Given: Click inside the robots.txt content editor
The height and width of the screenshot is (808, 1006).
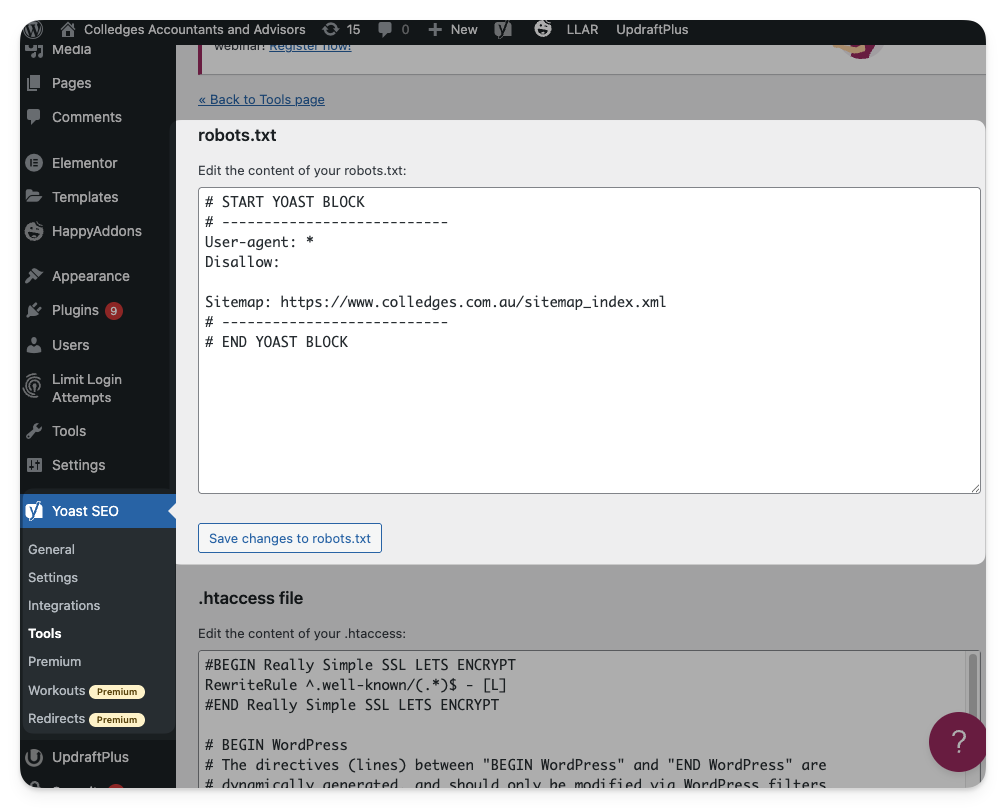Looking at the screenshot, I should point(589,420).
